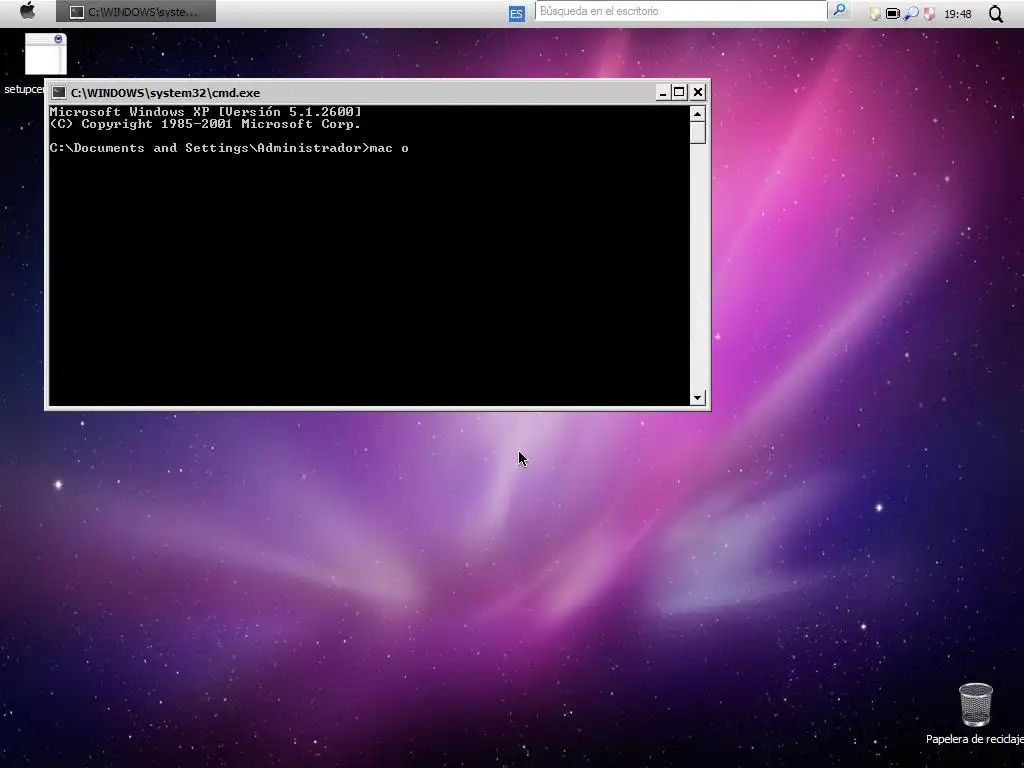Click the Documents and Settings prompt path

[x=209, y=148]
